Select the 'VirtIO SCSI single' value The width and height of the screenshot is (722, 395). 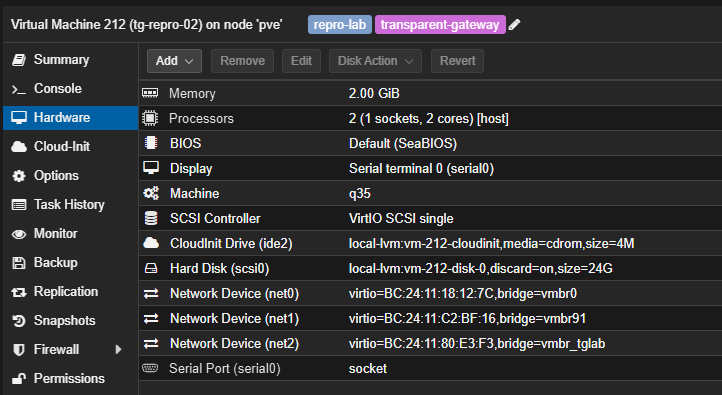click(401, 218)
